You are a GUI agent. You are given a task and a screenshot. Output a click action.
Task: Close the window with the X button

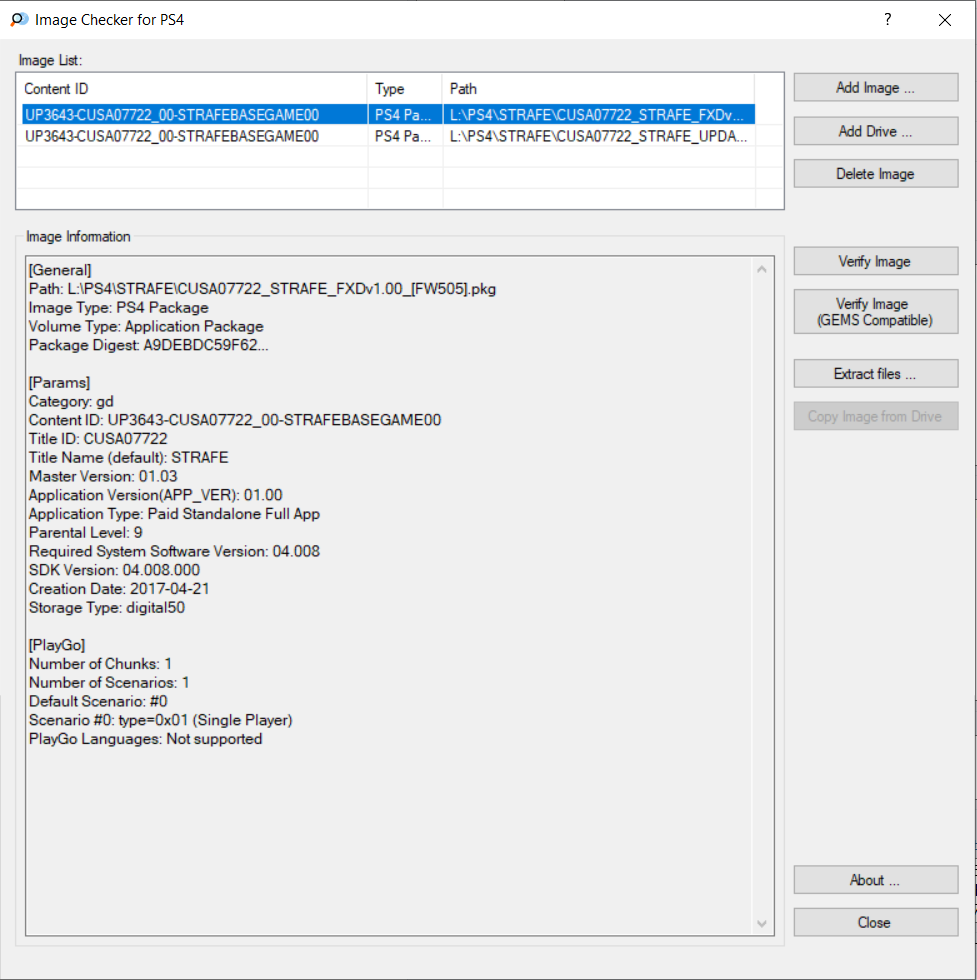(x=944, y=20)
